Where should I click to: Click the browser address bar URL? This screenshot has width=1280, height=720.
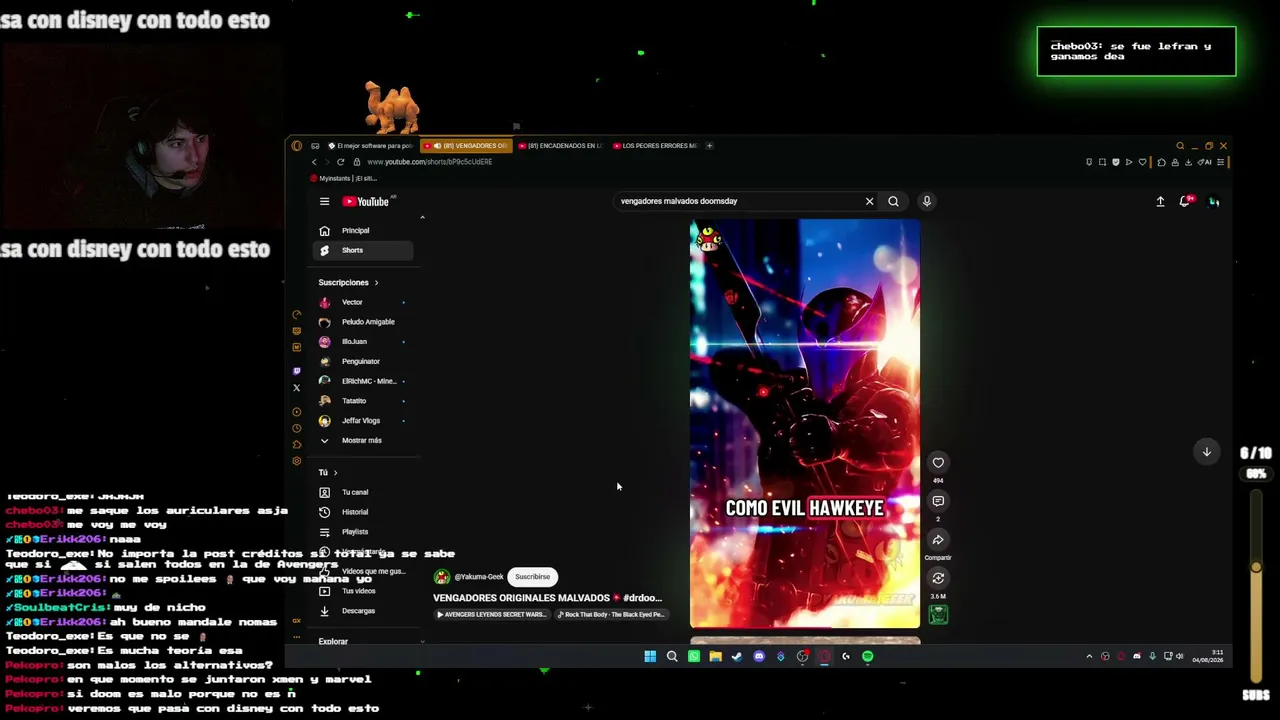429,162
